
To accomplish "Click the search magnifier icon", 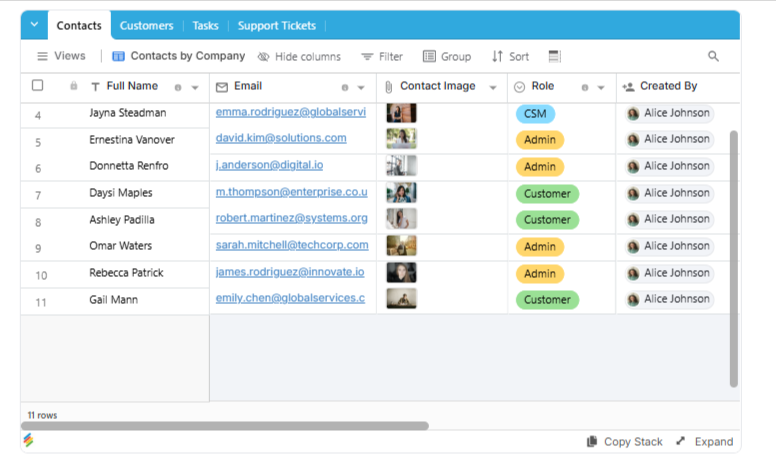I will (x=713, y=56).
